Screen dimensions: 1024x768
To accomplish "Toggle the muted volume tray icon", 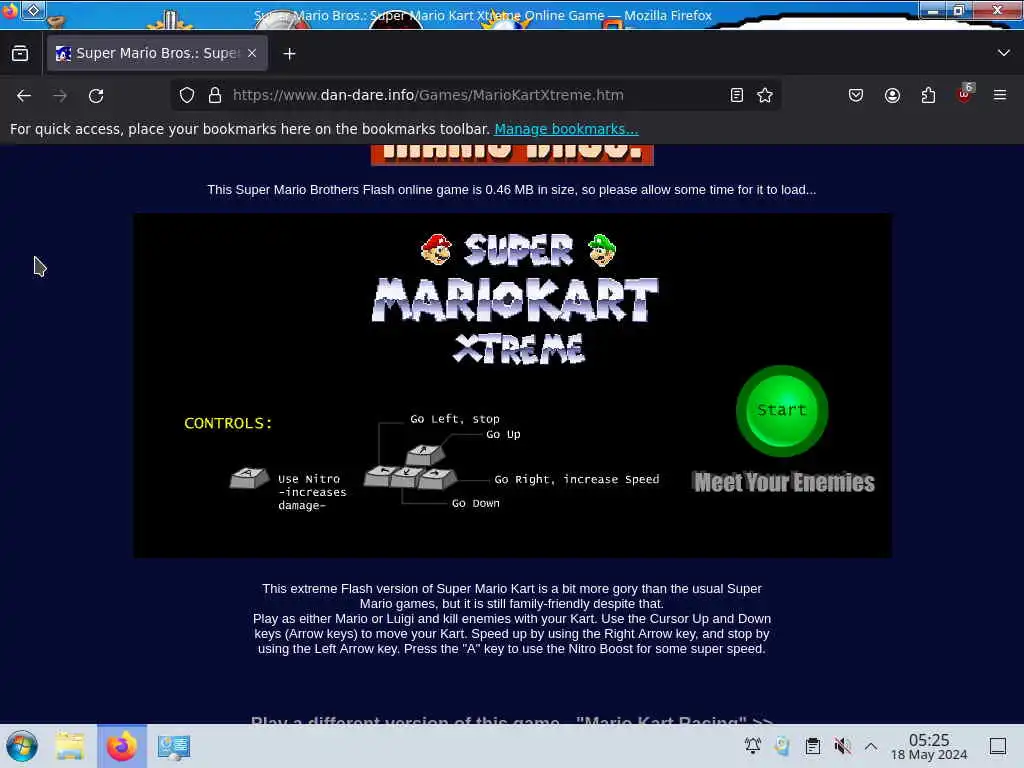I will pyautogui.click(x=842, y=745).
